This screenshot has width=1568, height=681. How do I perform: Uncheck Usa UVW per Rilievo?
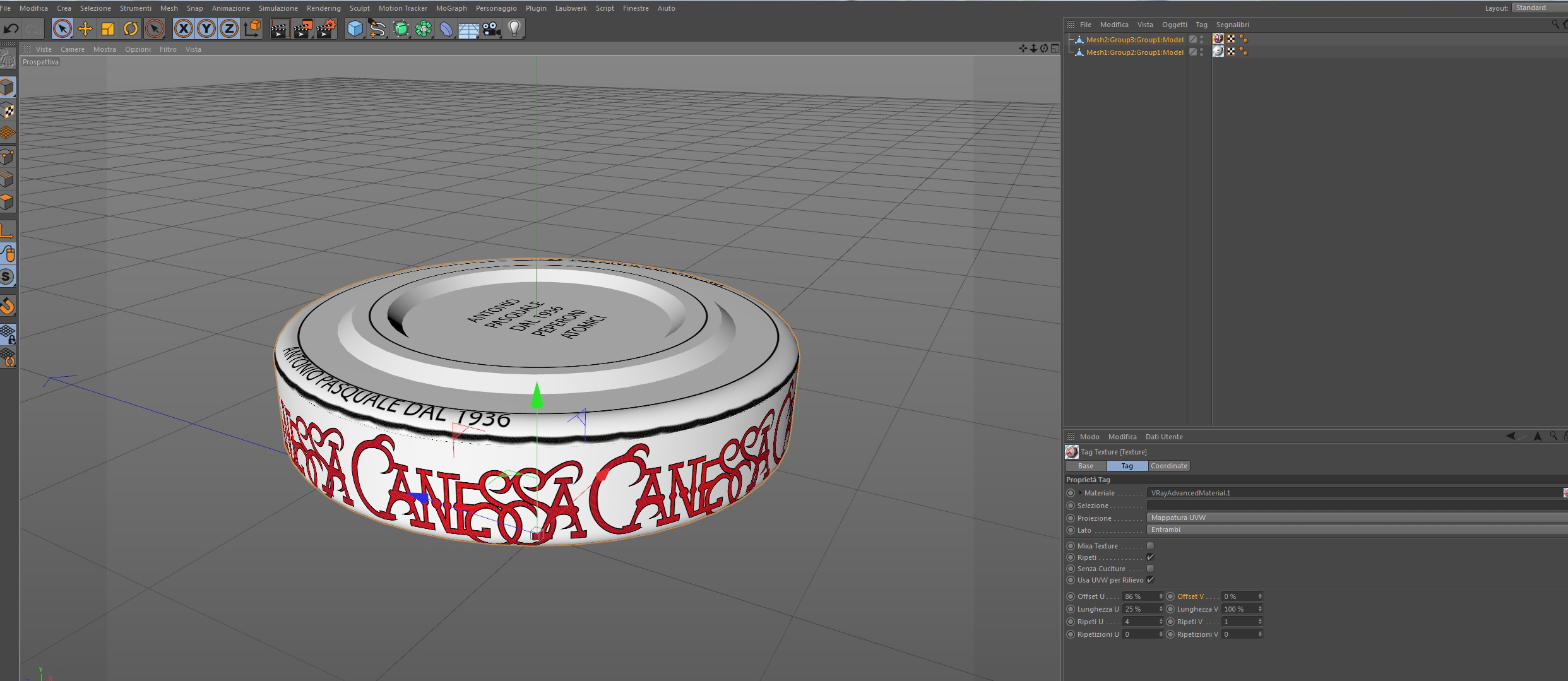click(x=1150, y=580)
